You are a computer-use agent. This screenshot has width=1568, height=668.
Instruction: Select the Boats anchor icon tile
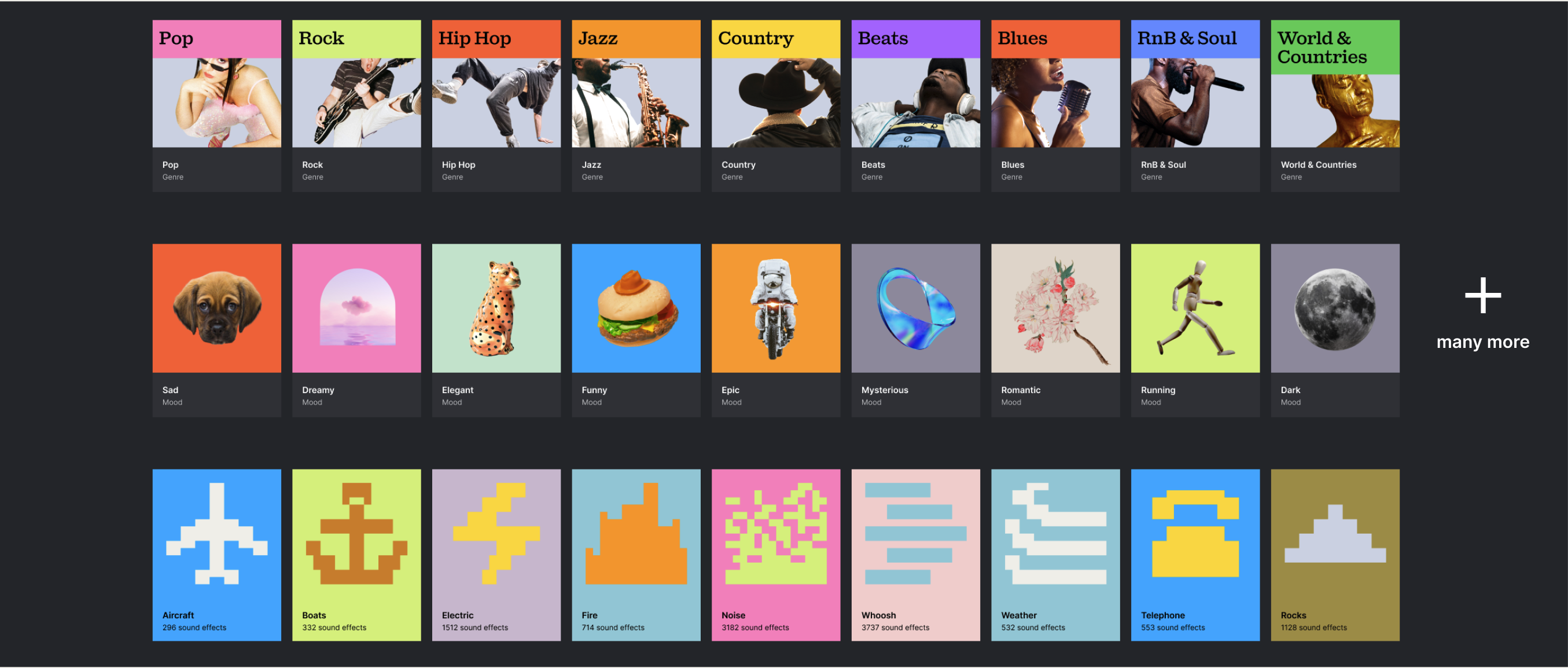356,554
